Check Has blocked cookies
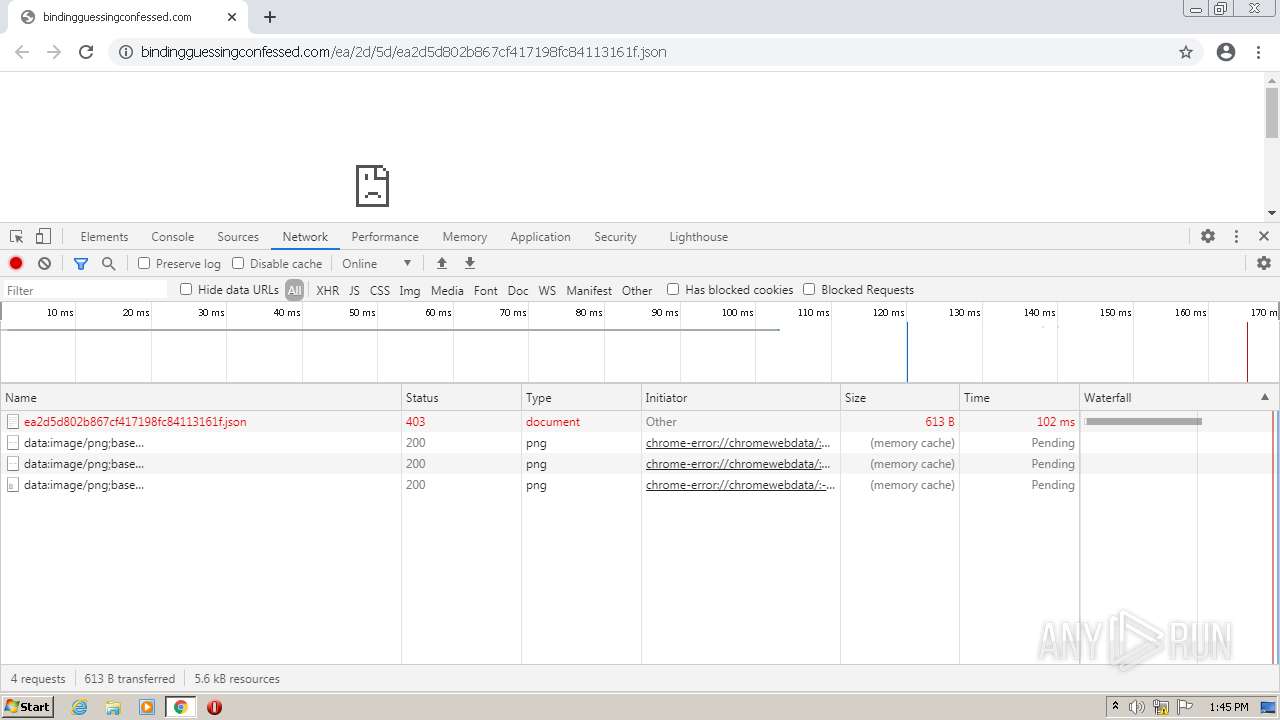 673,289
